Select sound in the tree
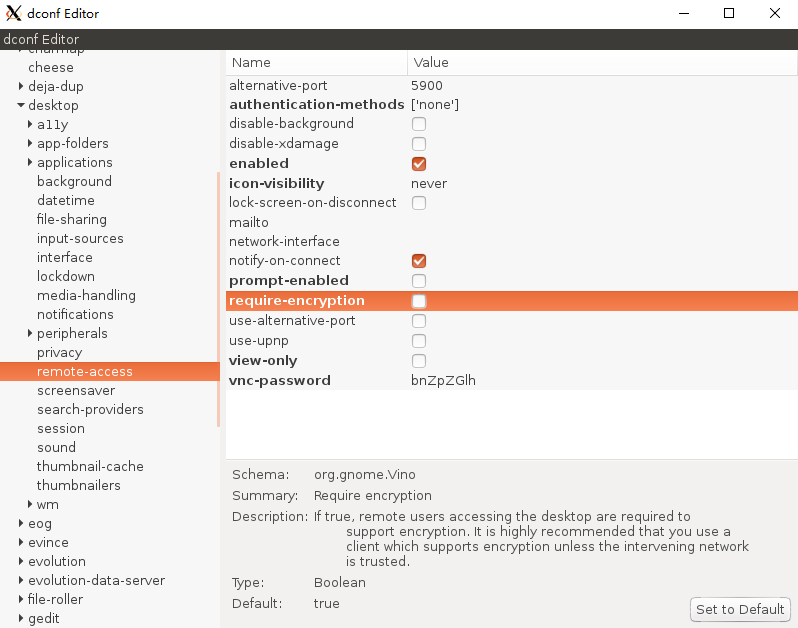798x628 pixels. 56,447
